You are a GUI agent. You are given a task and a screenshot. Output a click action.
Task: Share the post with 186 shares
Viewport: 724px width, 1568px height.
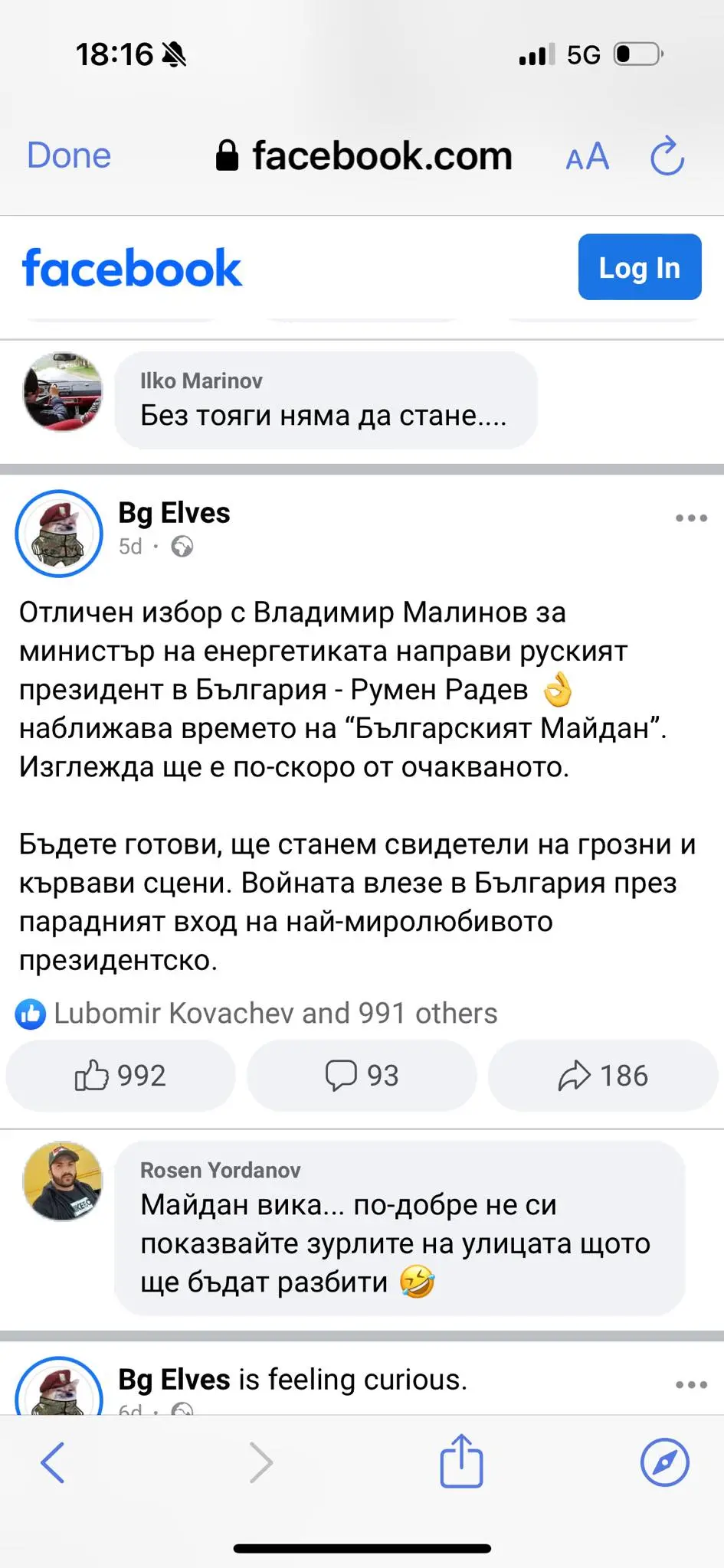603,1076
